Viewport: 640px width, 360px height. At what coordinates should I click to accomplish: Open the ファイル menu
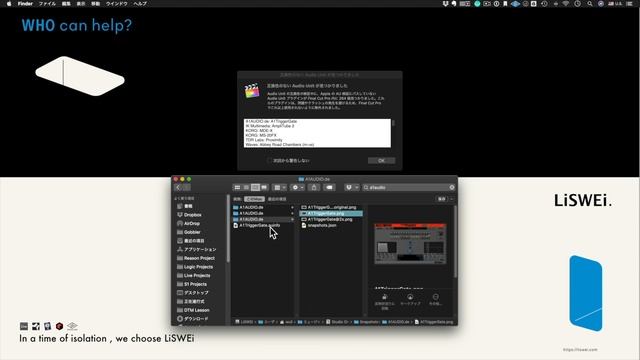[47, 4]
